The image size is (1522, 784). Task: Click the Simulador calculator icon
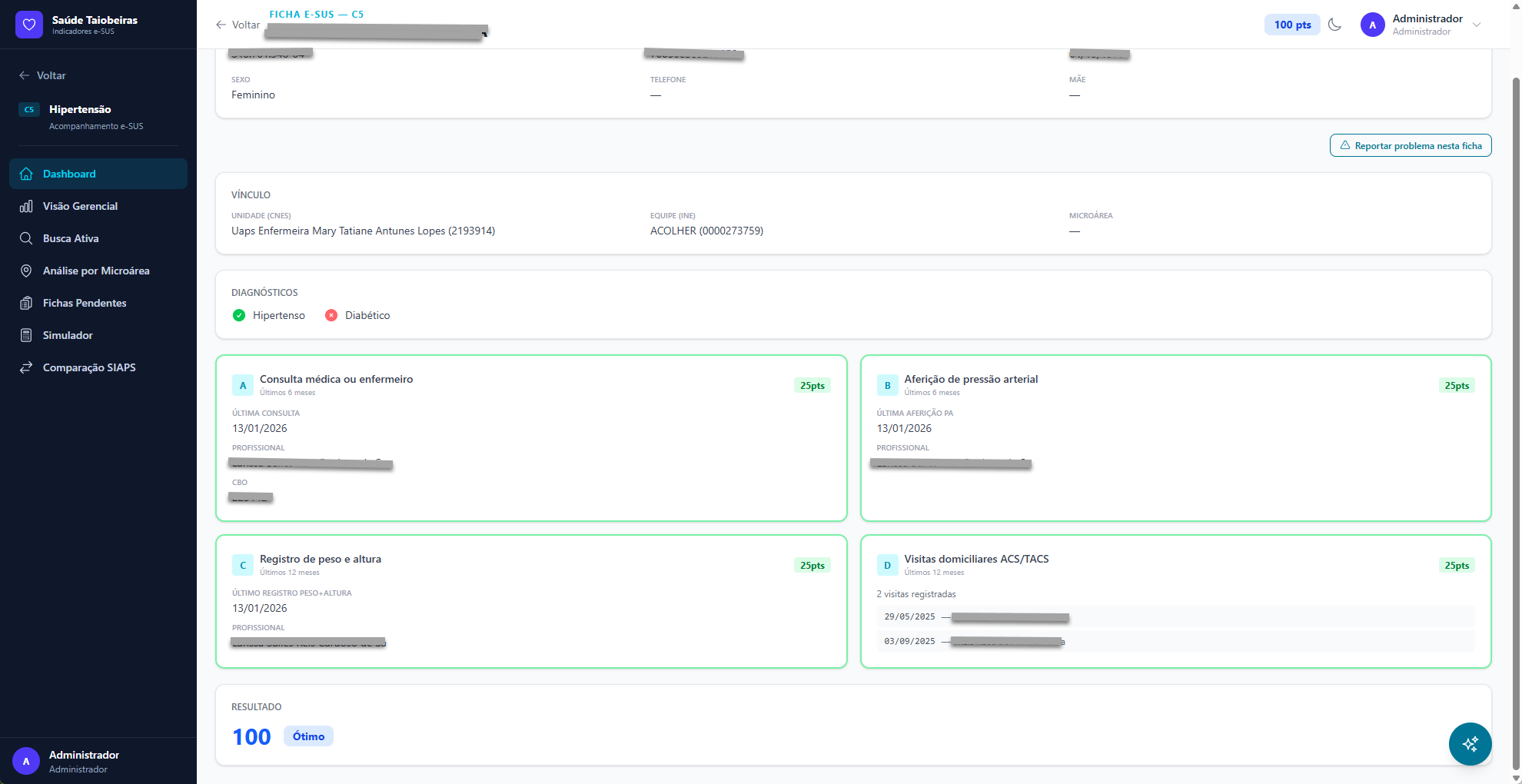point(26,335)
